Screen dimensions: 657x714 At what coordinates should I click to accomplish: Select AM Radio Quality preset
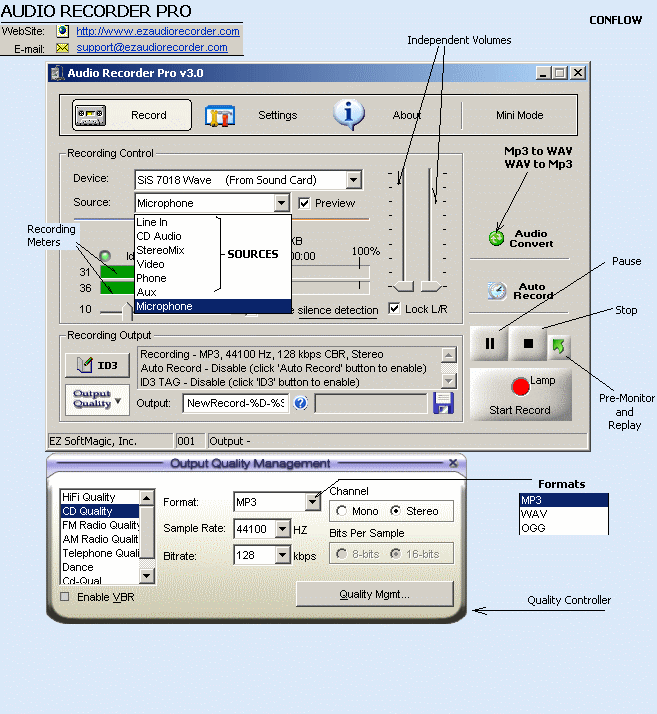pyautogui.click(x=100, y=539)
